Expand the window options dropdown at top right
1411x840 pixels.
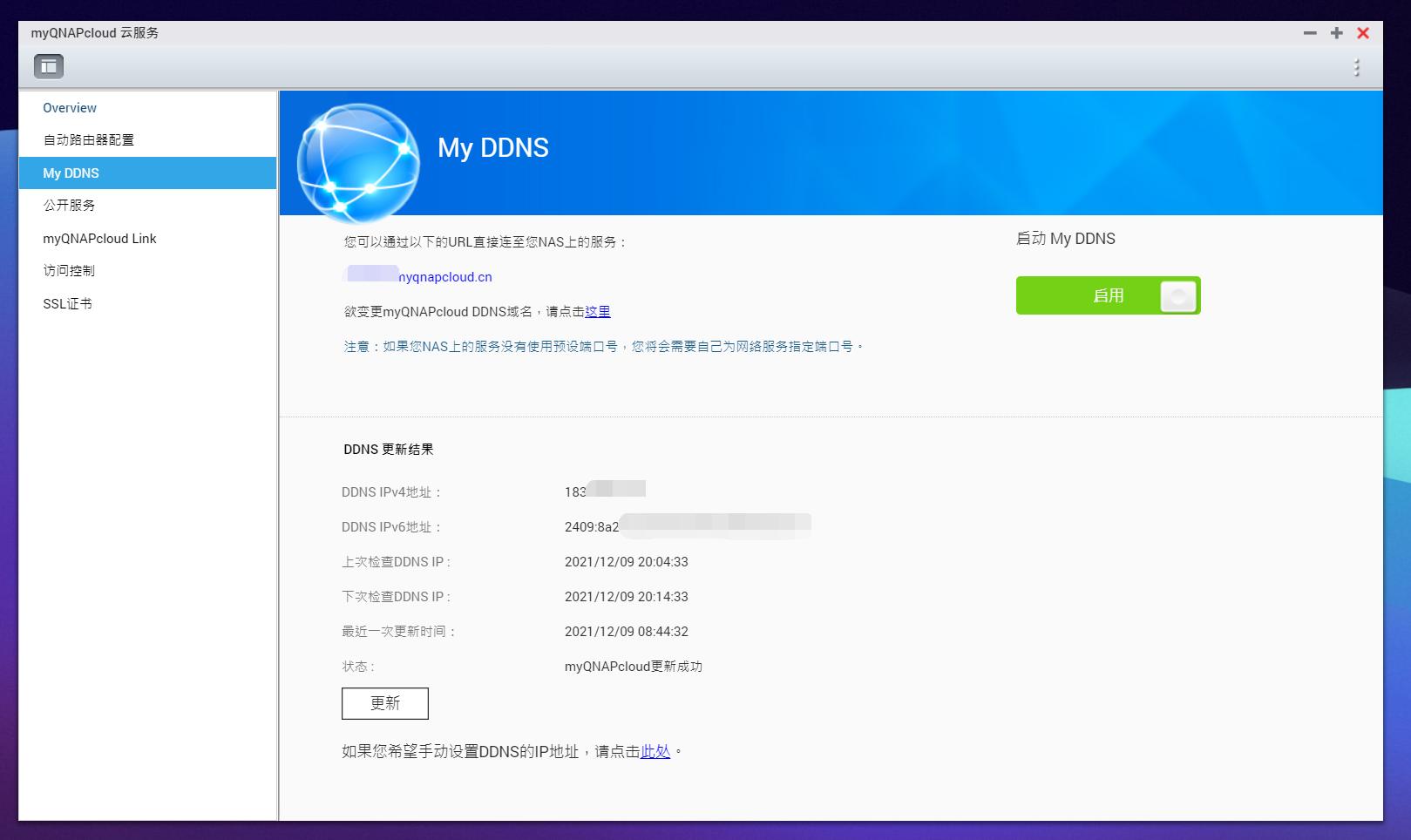(x=1356, y=65)
